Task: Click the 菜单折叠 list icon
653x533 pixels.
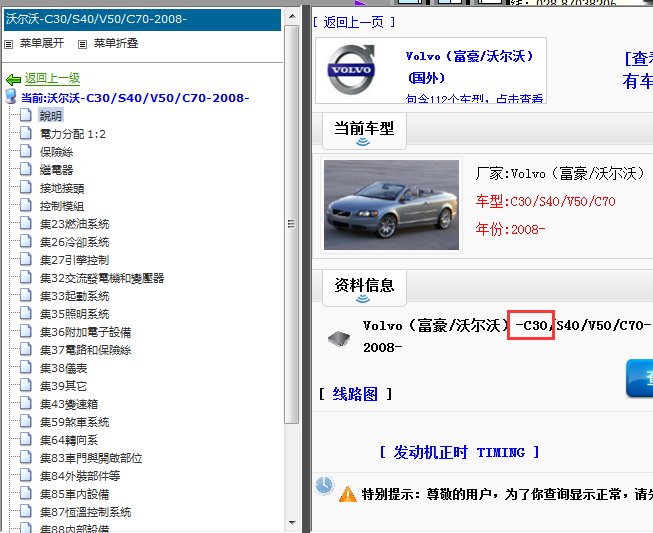Action: 82,44
